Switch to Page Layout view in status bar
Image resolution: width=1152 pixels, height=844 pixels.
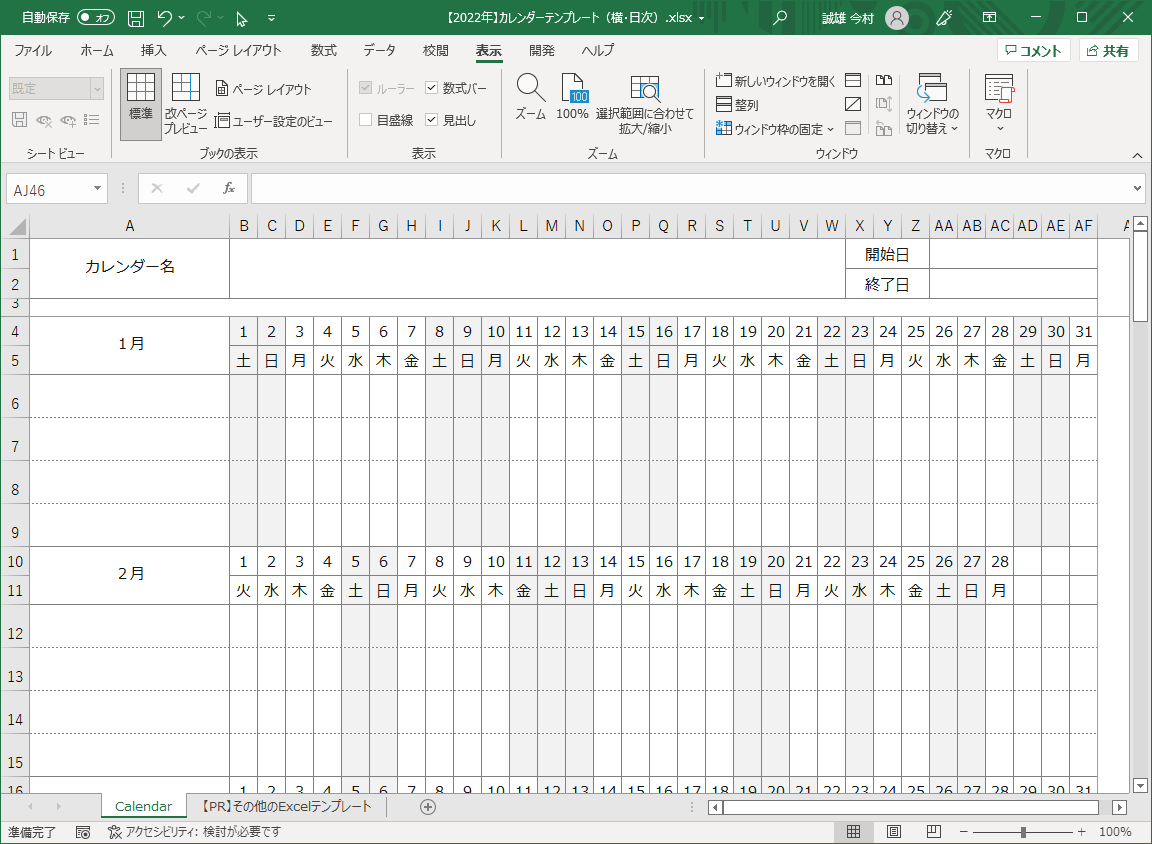point(893,832)
